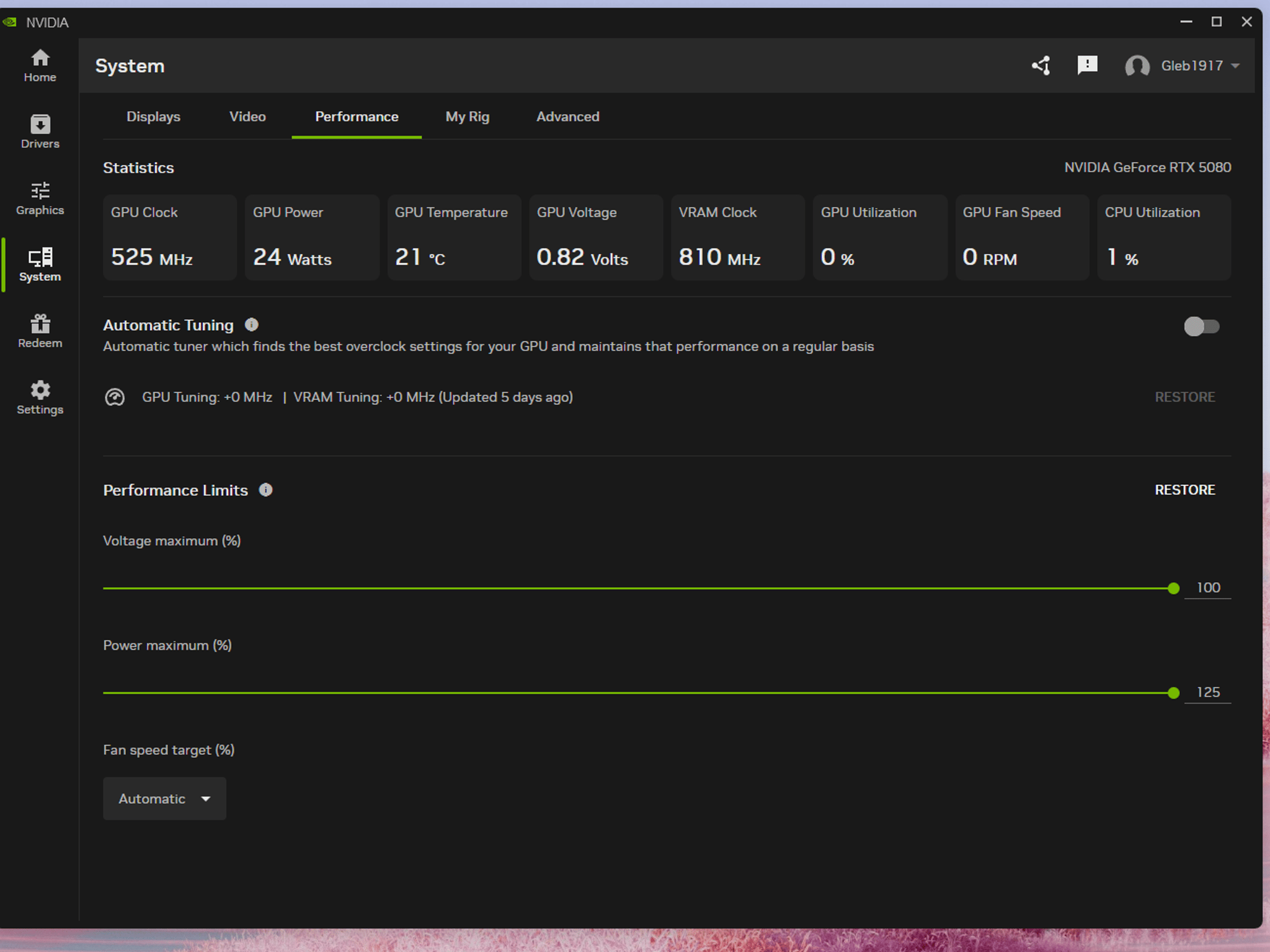Viewport: 1270px width, 952px height.
Task: Click the NVIDIA logo in title bar
Action: point(10,22)
